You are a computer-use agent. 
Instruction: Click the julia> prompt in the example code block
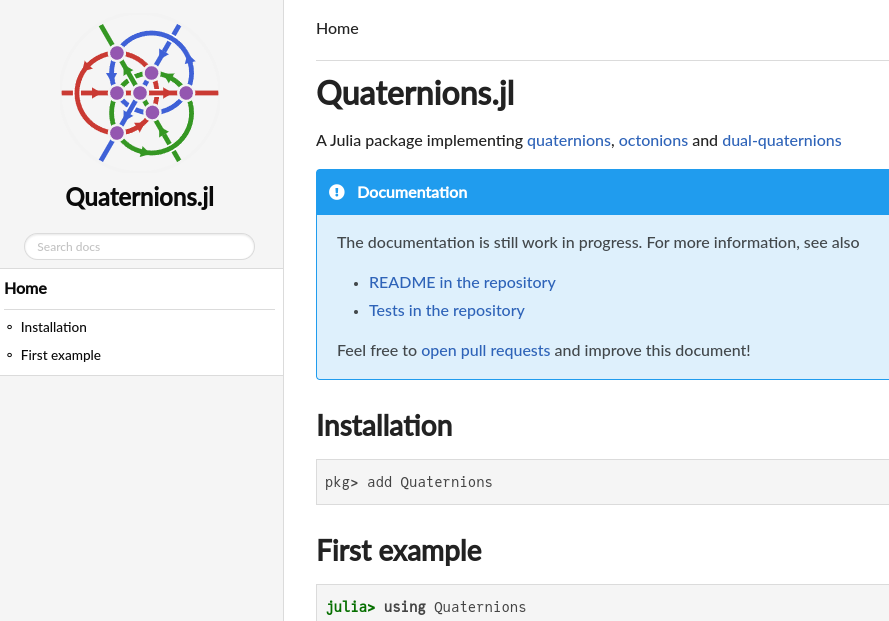348,607
